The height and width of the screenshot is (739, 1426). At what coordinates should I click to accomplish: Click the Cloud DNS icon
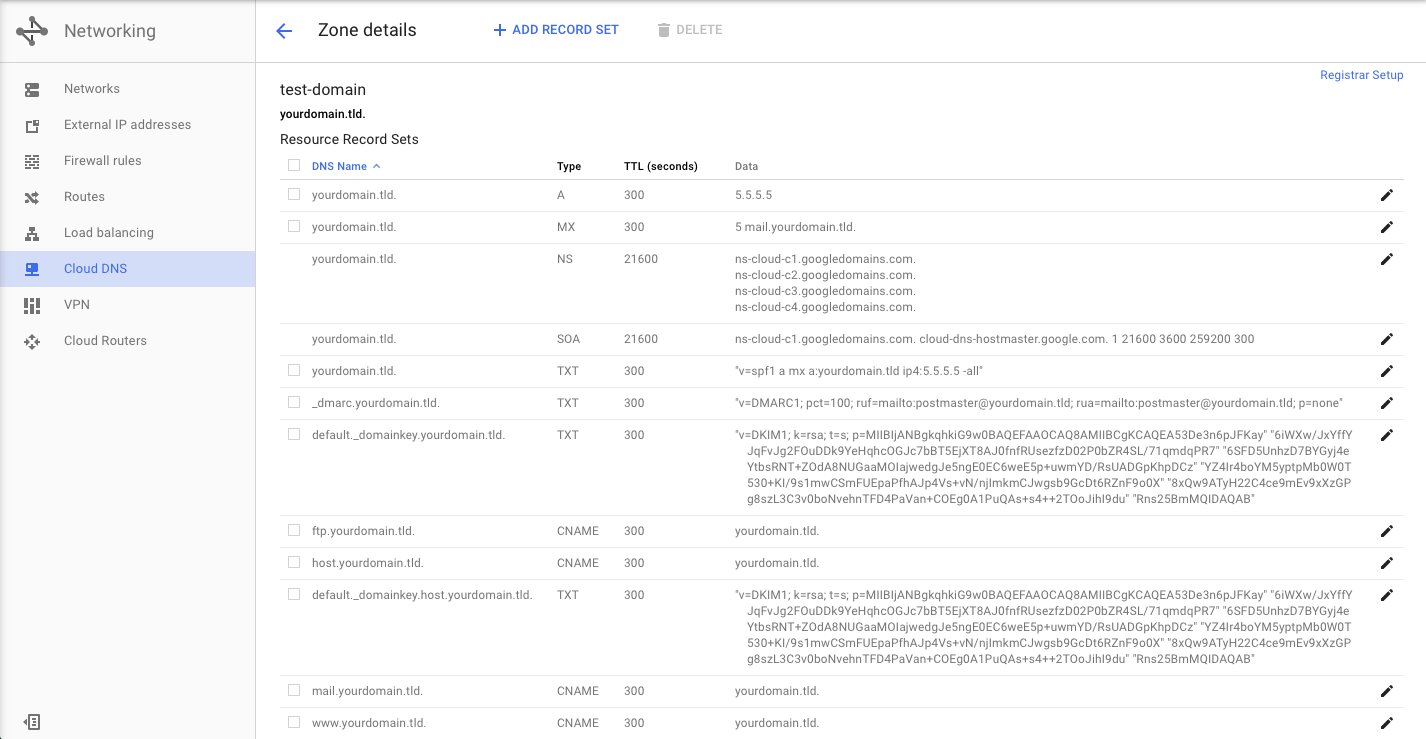pos(32,269)
